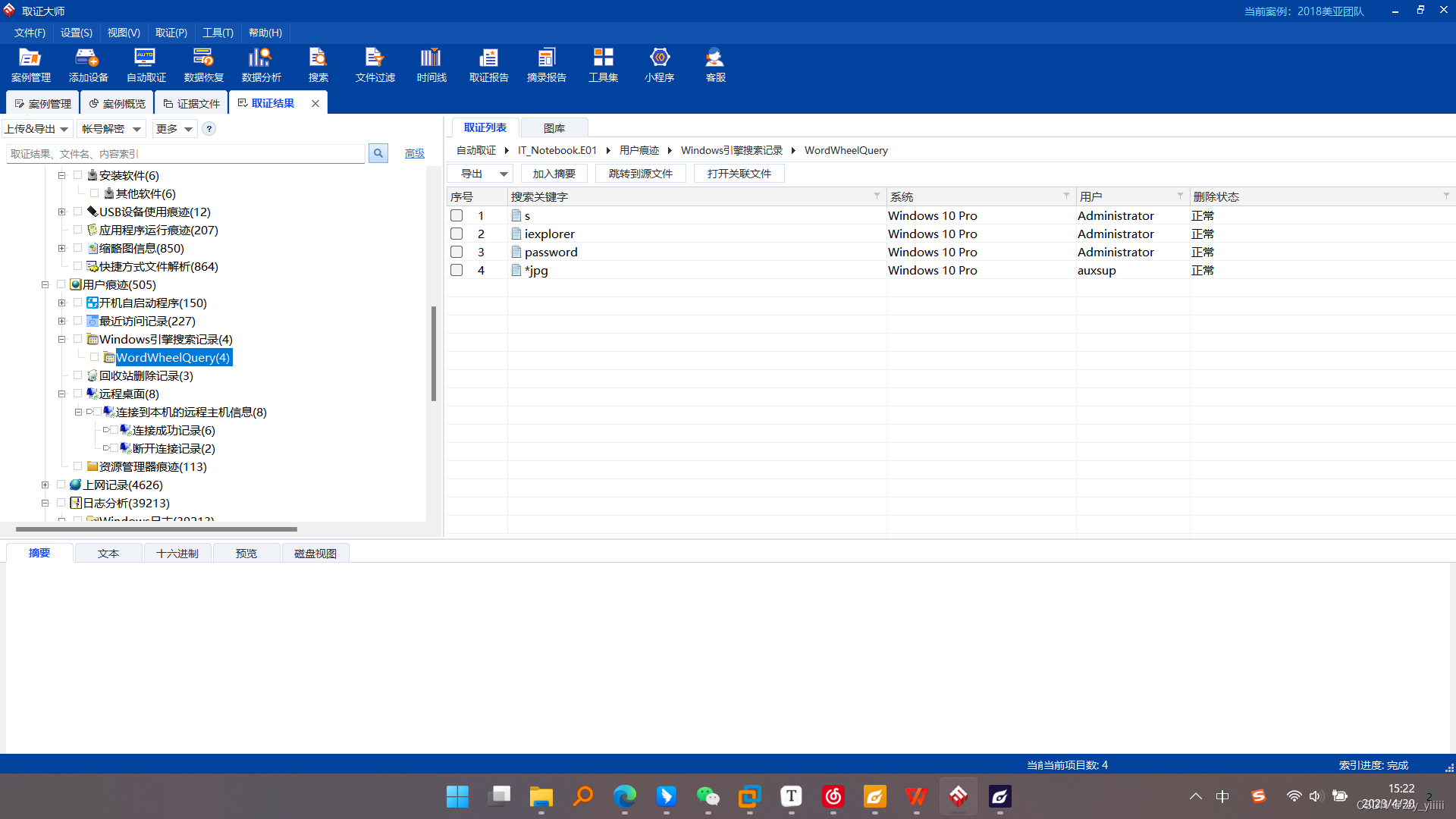Click the help question mark icon
Image resolution: width=1456 pixels, height=819 pixels.
click(209, 129)
